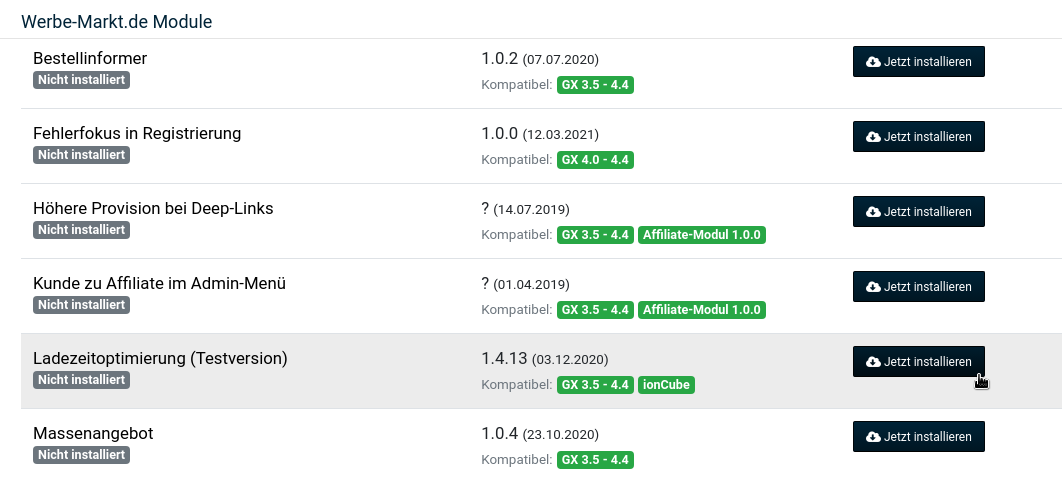
Task: Click cloud icon for Ladezeitoptimierung row
Action: (874, 362)
